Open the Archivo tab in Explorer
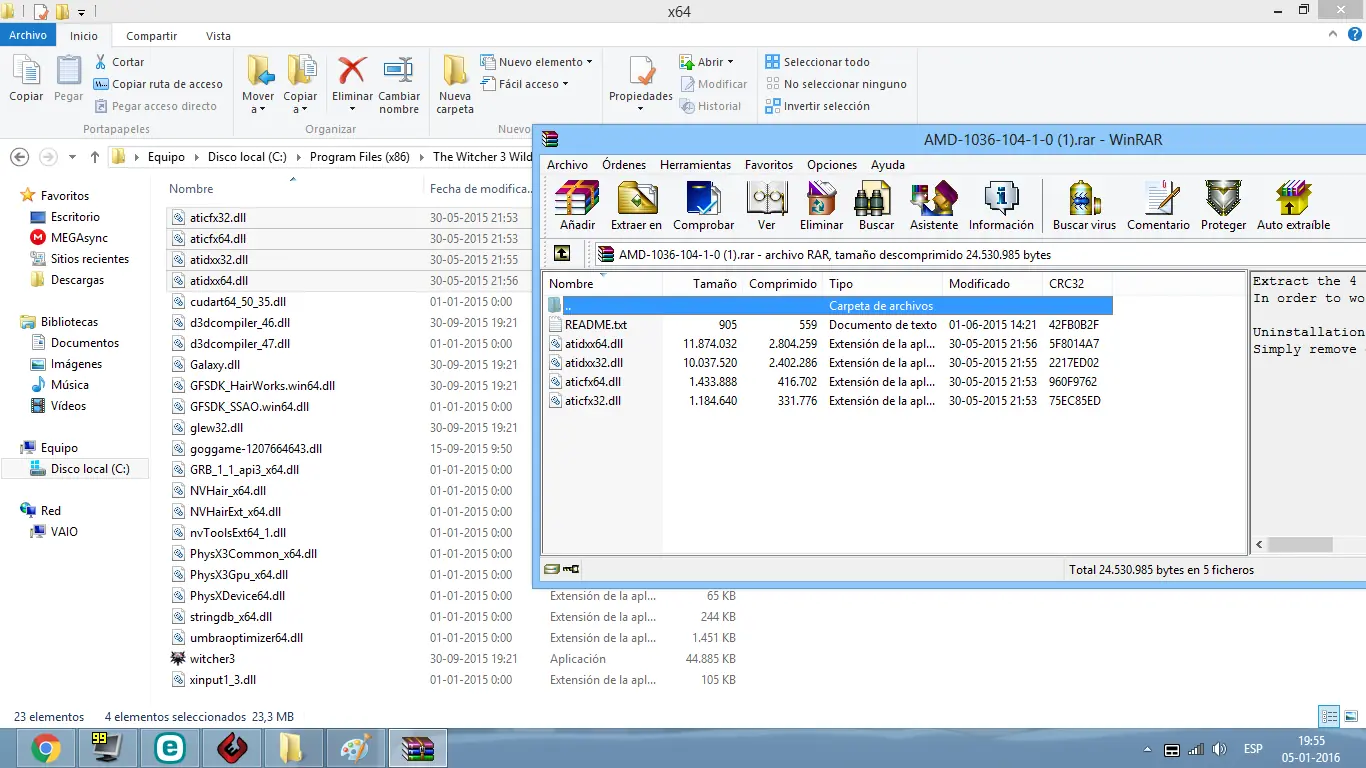The height and width of the screenshot is (768, 1366). coord(28,36)
